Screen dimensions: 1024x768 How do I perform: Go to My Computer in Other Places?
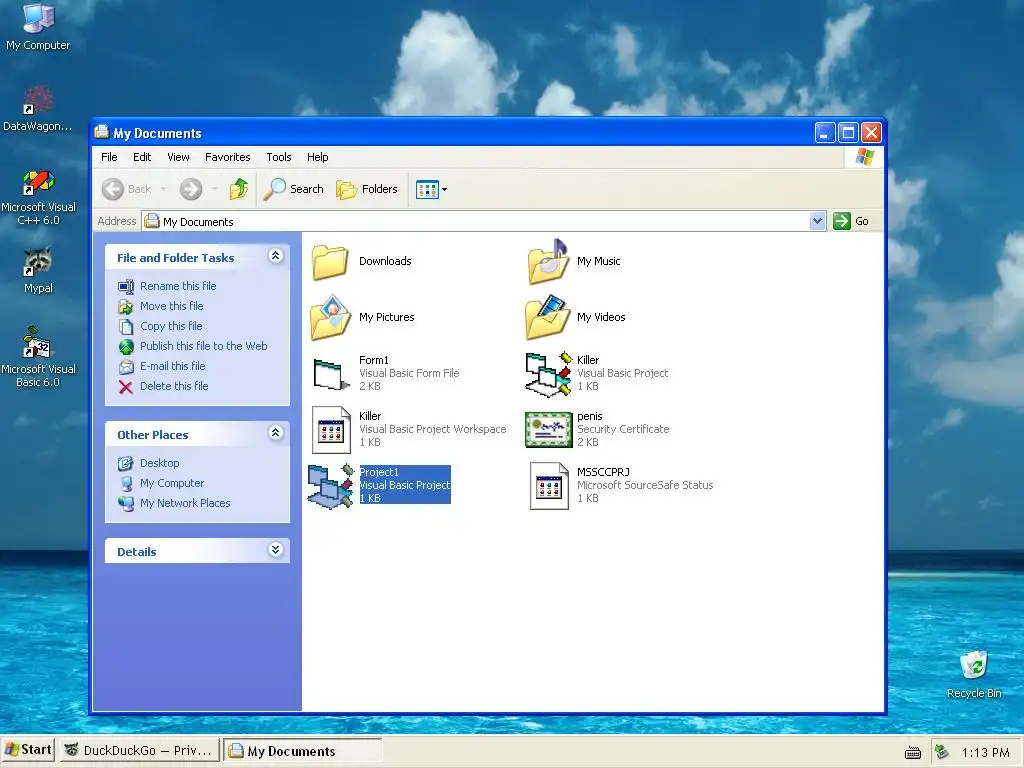click(x=172, y=483)
